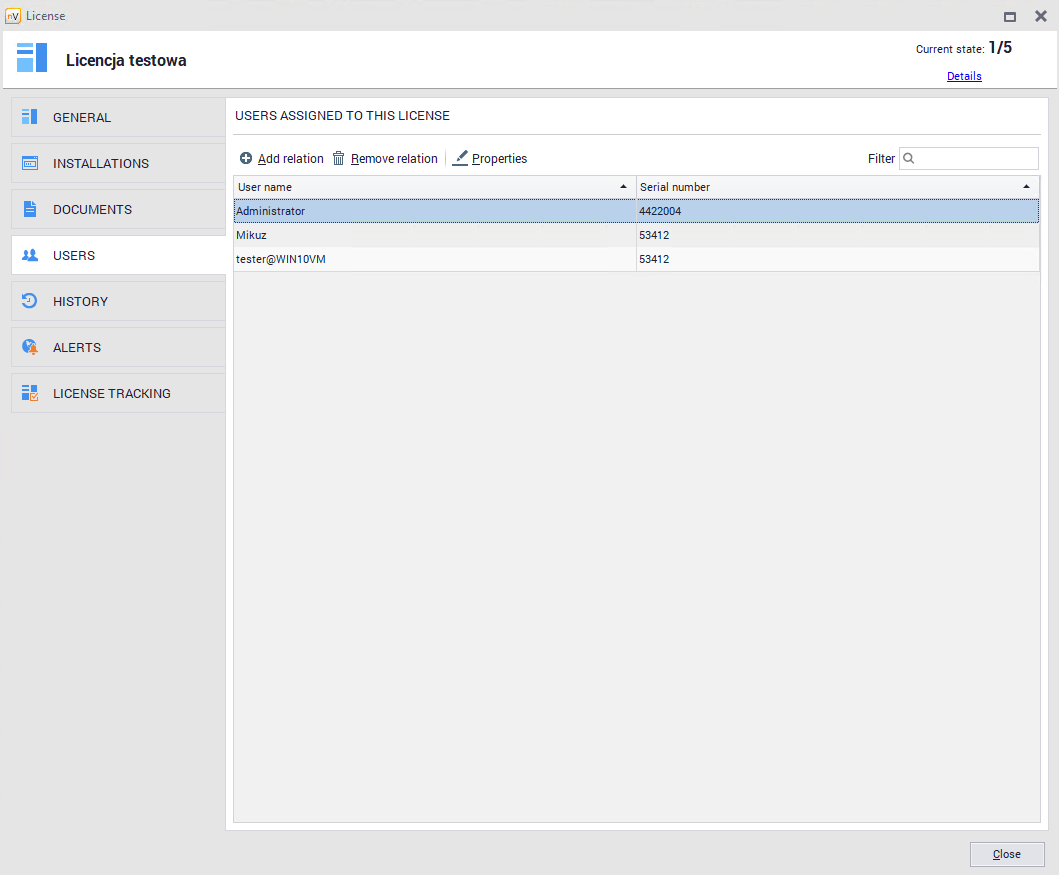The width and height of the screenshot is (1059, 875).
Task: Click the General tab icon
Action: click(30, 117)
